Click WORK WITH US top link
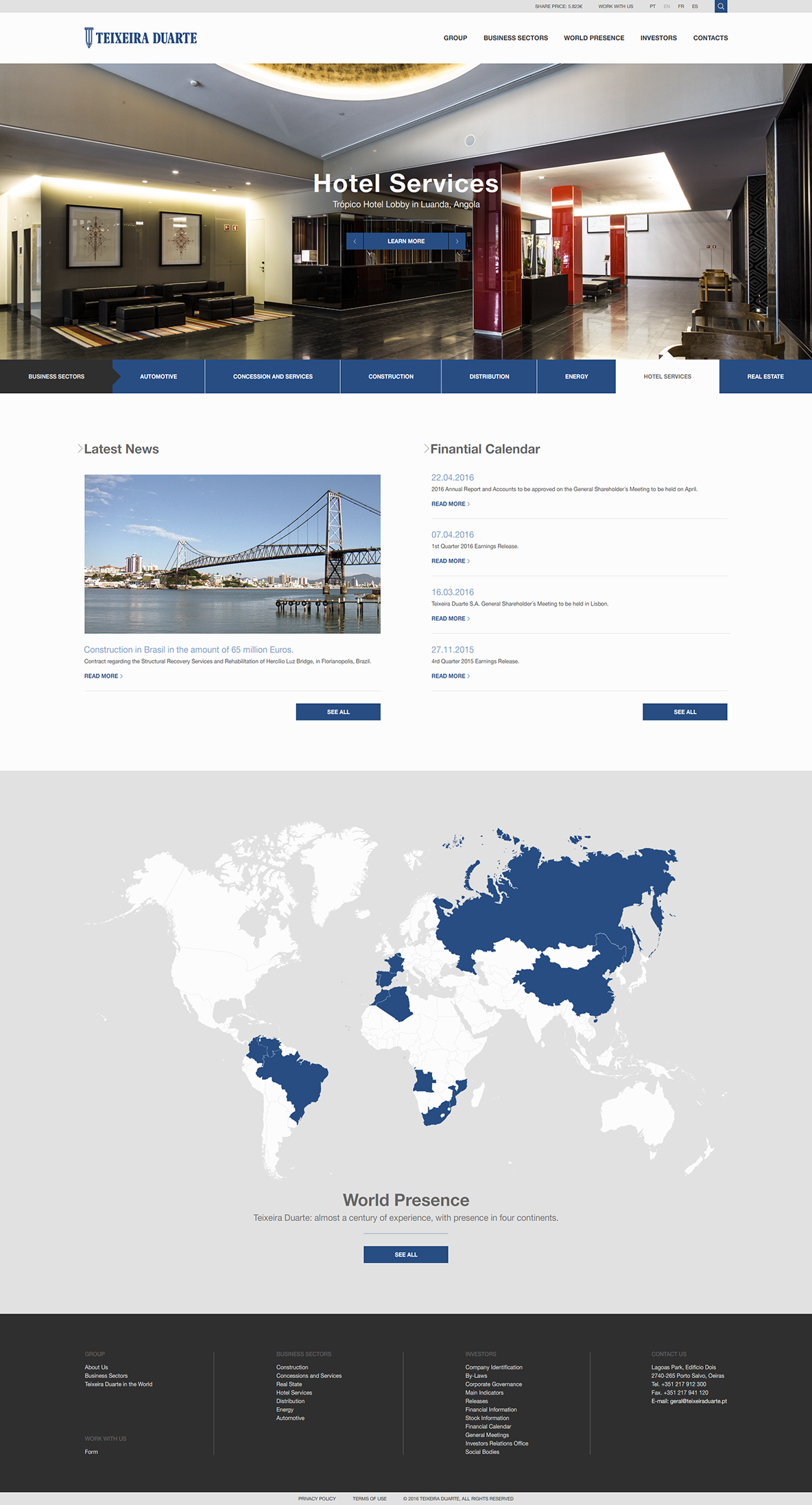Viewport: 812px width, 1505px height. [616, 6]
